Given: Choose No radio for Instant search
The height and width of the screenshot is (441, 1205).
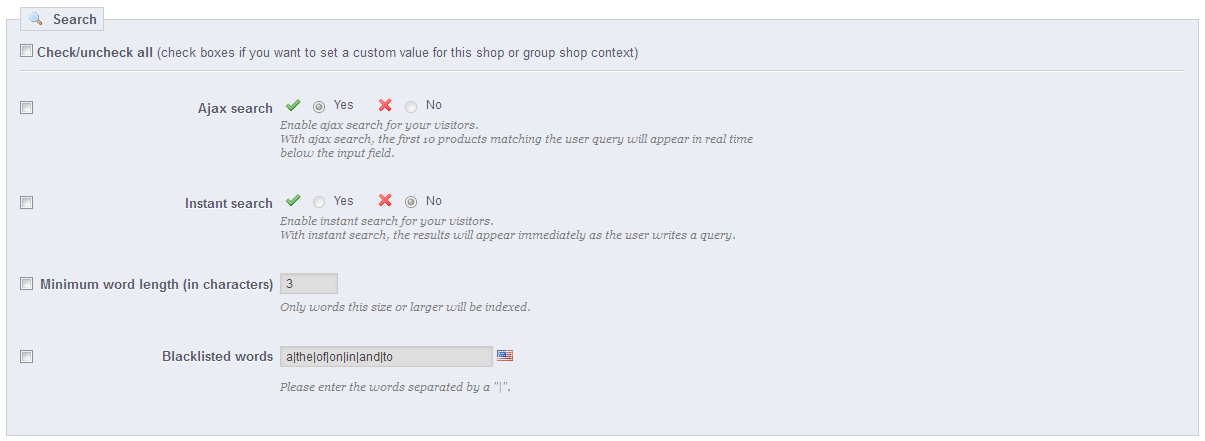Looking at the screenshot, I should click(x=411, y=202).
